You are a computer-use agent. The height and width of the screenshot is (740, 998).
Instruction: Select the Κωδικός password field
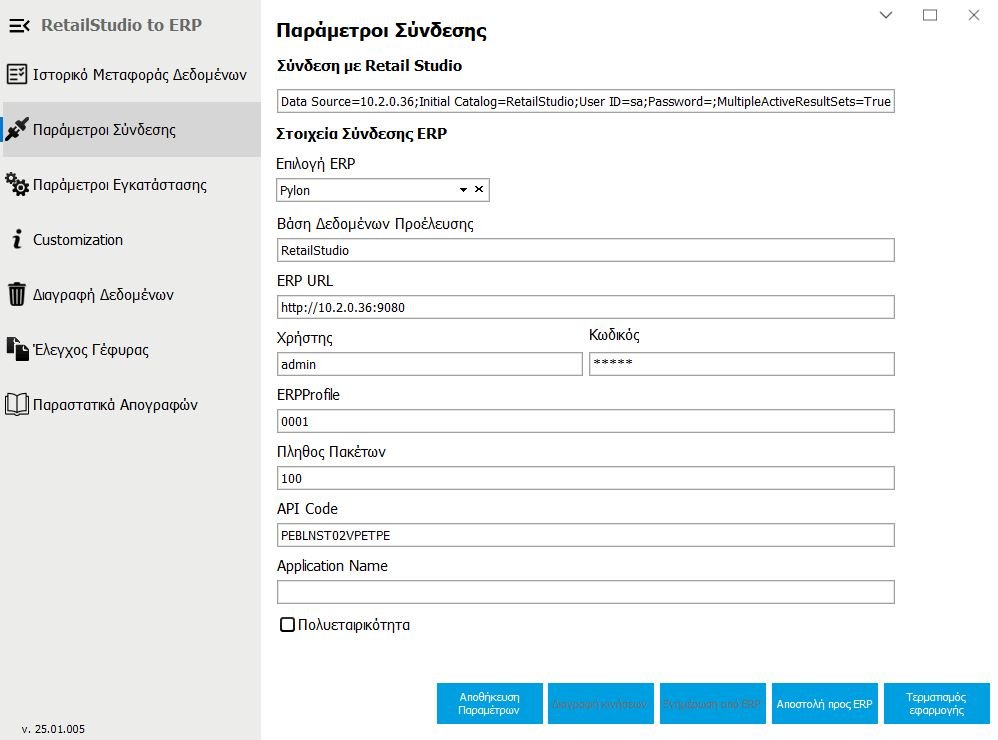pos(741,364)
